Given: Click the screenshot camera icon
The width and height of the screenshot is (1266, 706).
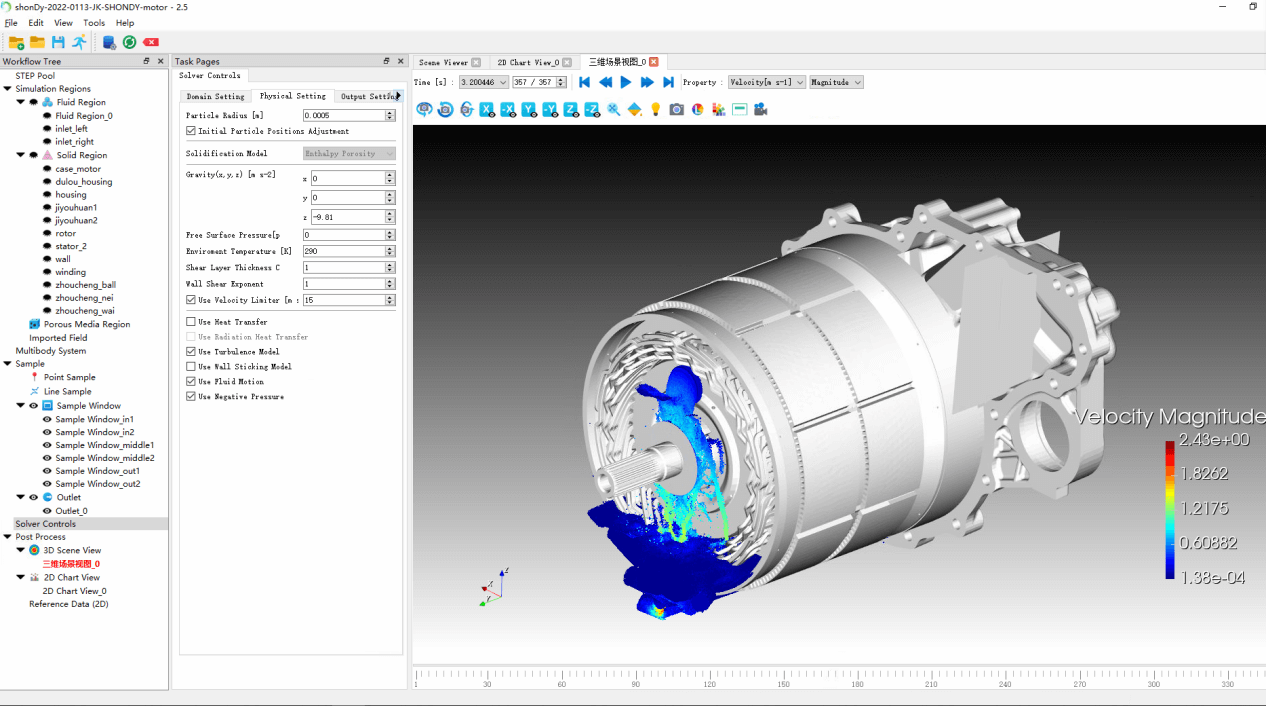Looking at the screenshot, I should point(677,109).
